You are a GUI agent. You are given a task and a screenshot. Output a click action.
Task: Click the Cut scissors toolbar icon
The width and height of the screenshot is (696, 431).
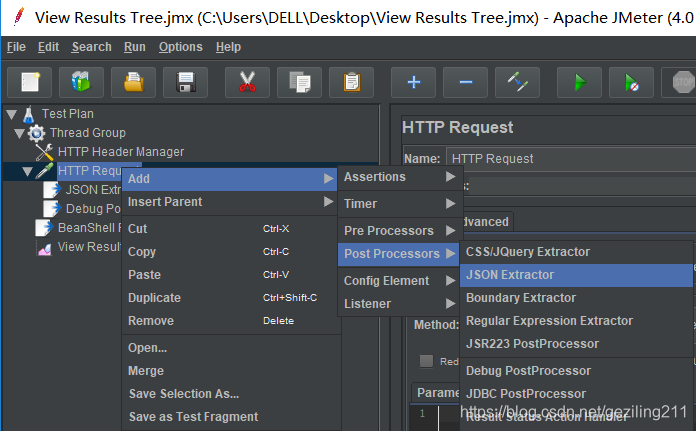(247, 82)
